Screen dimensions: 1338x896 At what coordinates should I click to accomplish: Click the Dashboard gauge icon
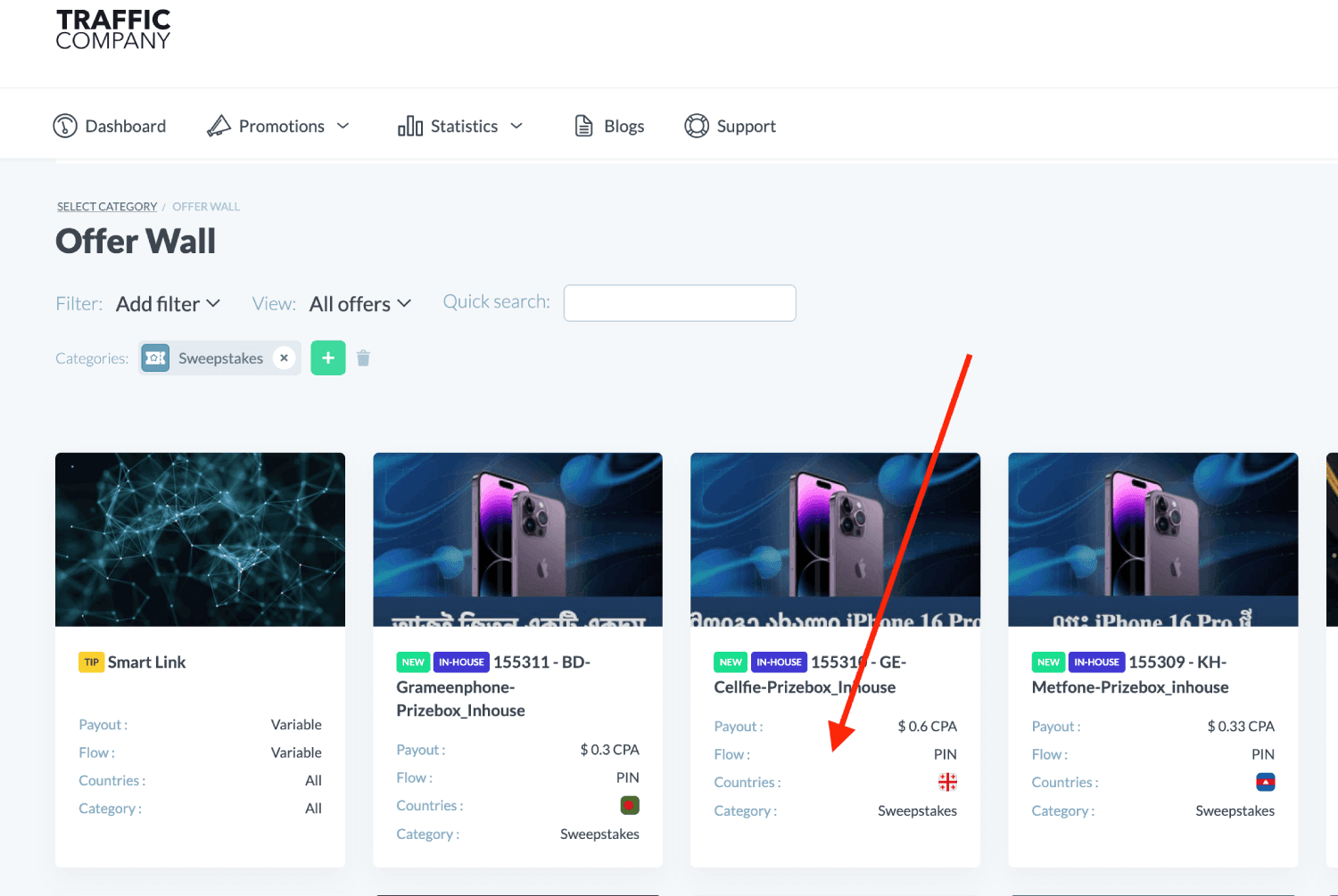point(65,127)
